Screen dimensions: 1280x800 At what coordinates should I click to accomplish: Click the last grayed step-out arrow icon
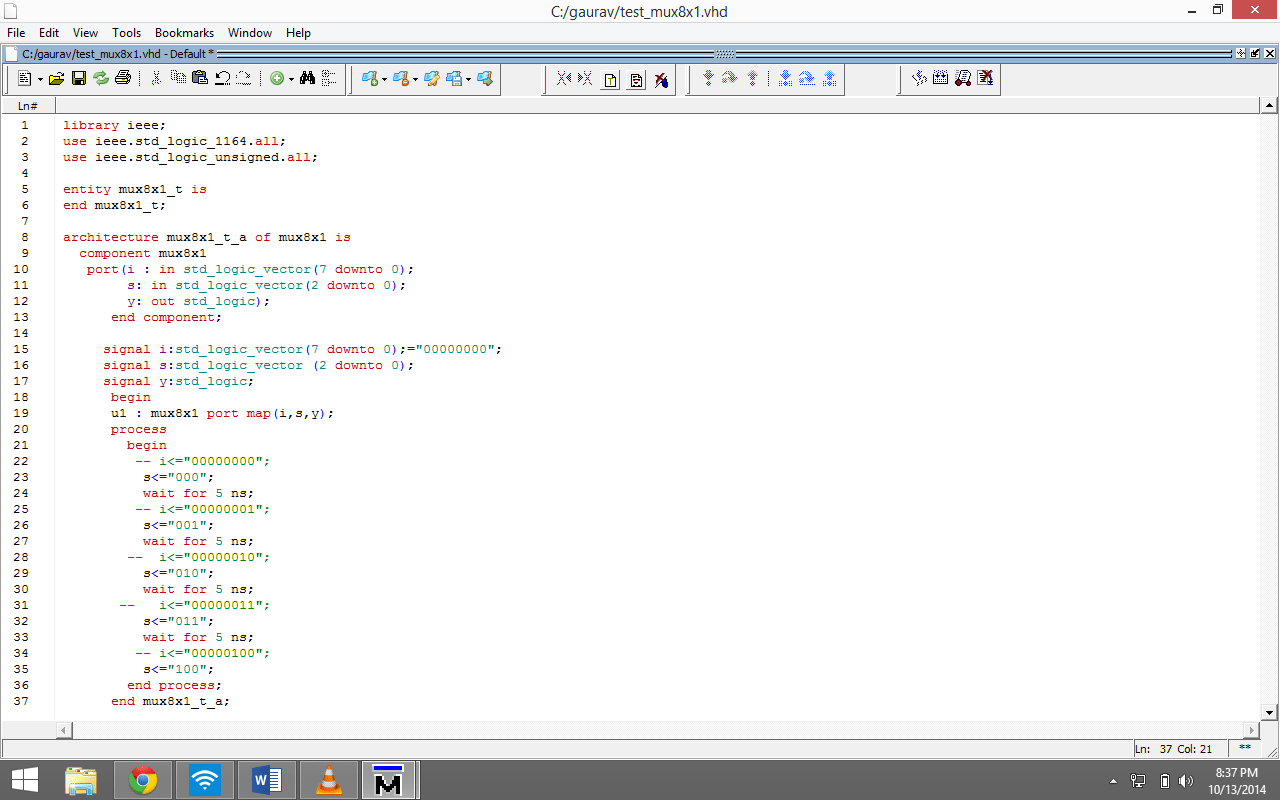(x=829, y=78)
